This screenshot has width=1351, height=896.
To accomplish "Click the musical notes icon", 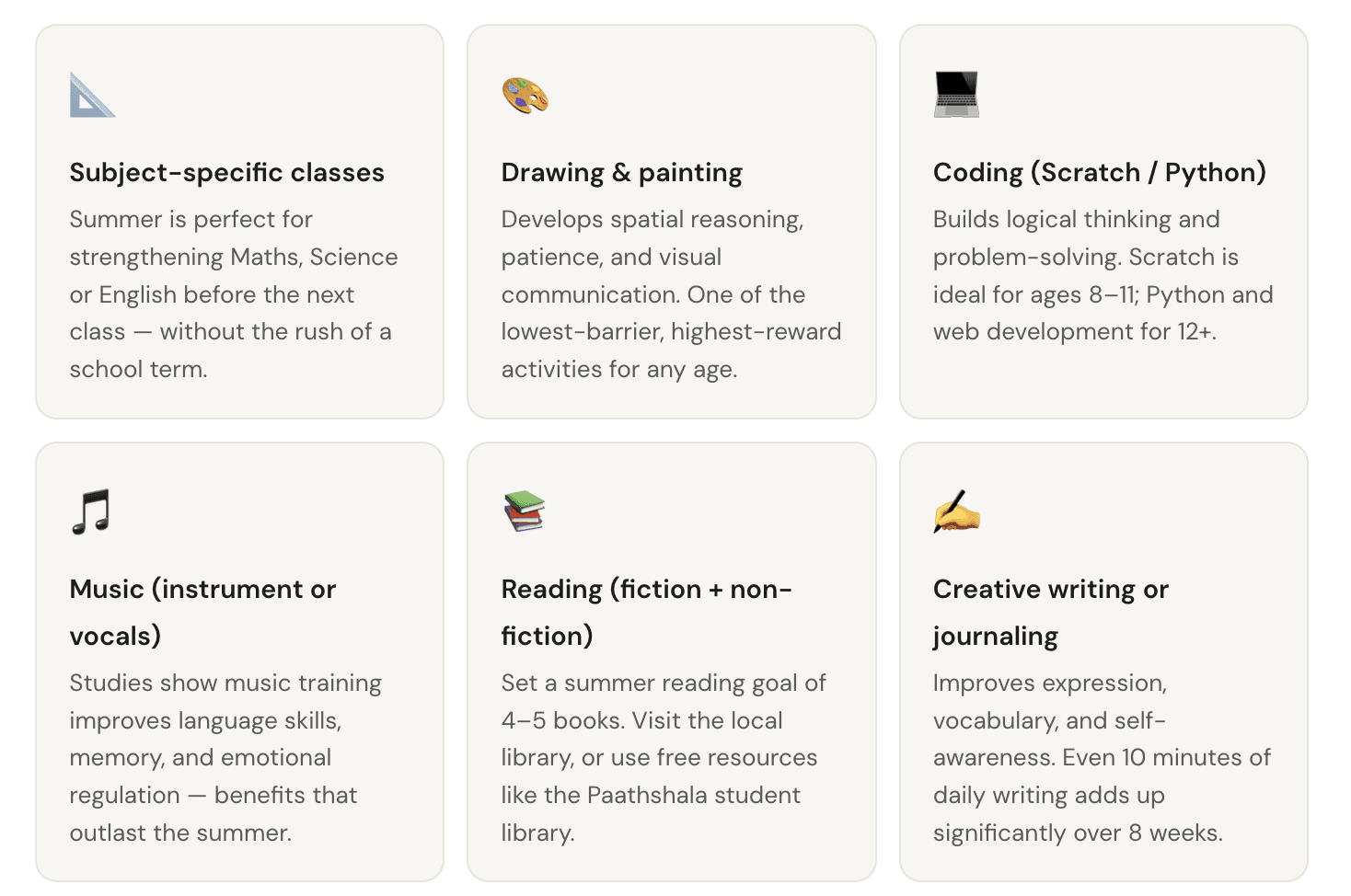I will 91,511.
